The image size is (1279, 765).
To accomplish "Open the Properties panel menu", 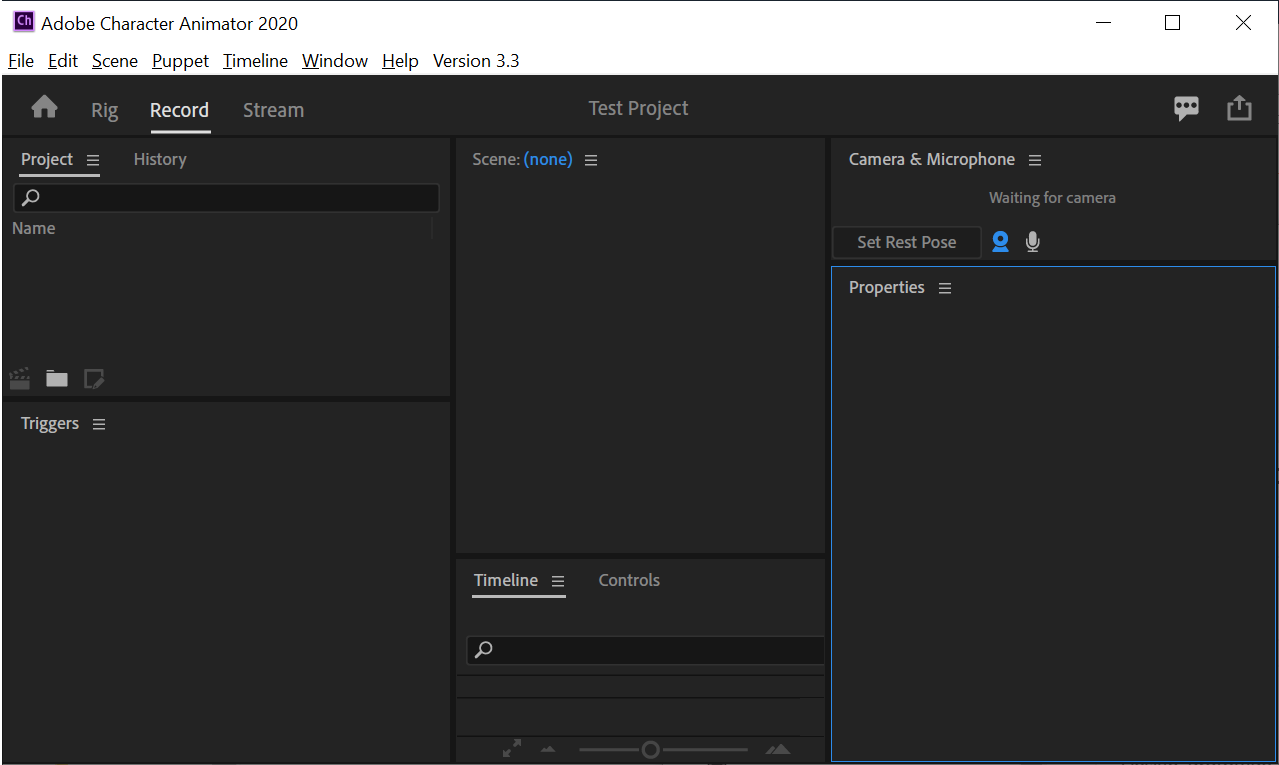I will [945, 287].
